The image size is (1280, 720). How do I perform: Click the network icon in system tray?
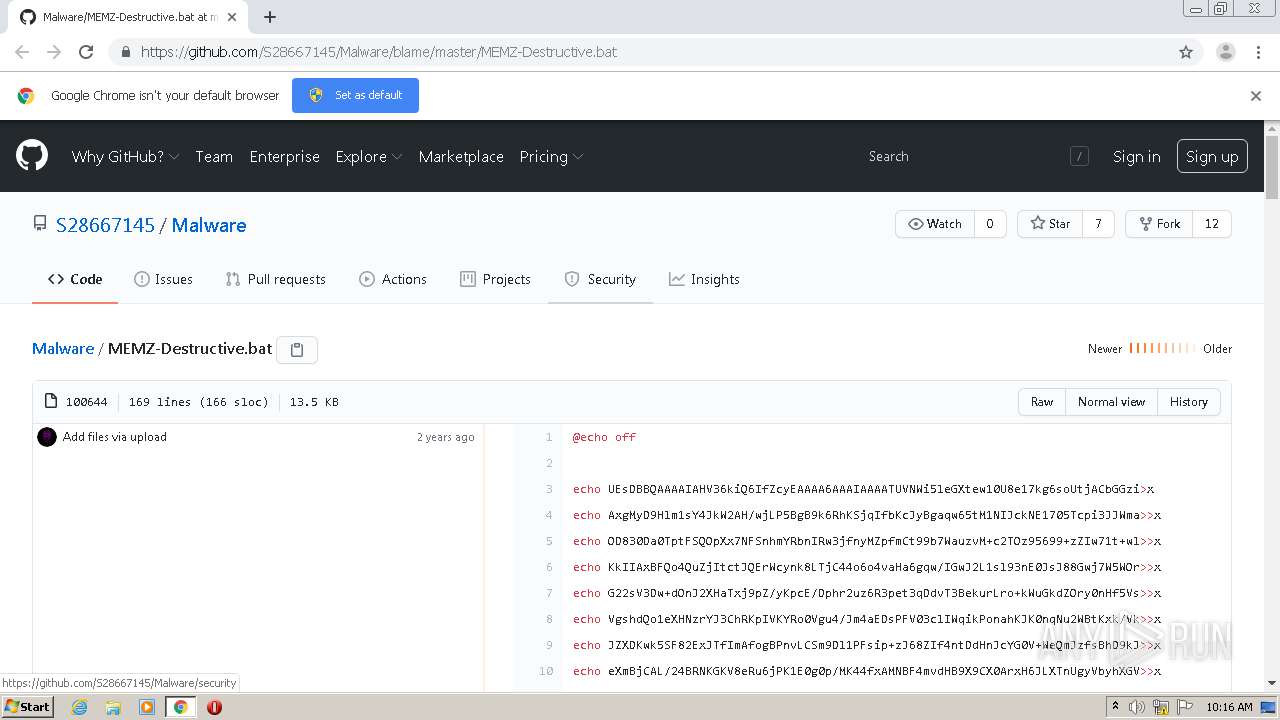(x=1161, y=707)
